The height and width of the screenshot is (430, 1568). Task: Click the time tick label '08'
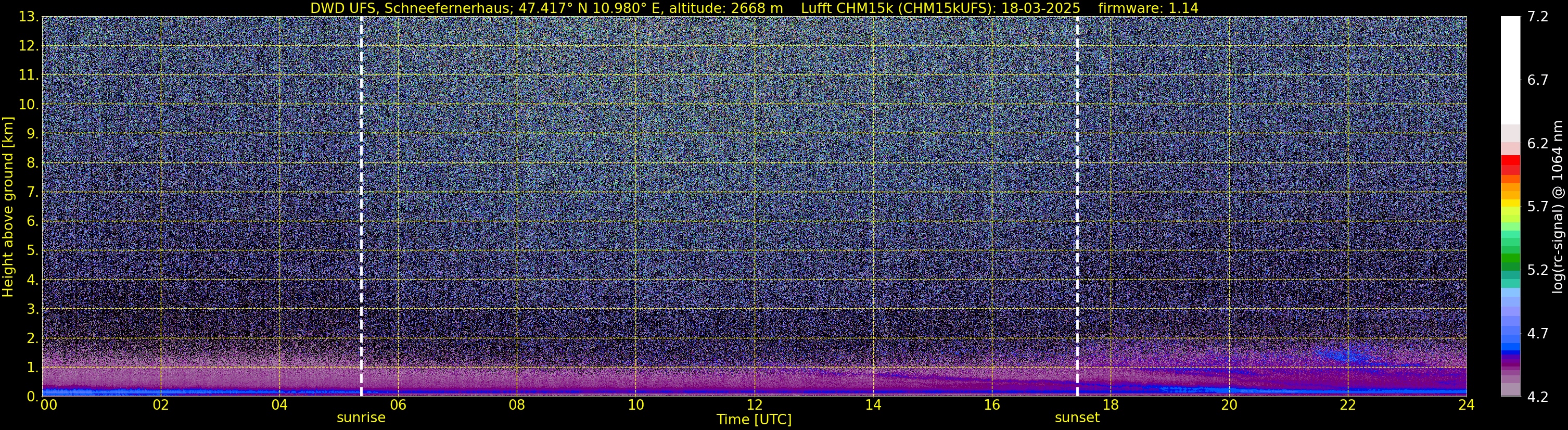pos(517,405)
